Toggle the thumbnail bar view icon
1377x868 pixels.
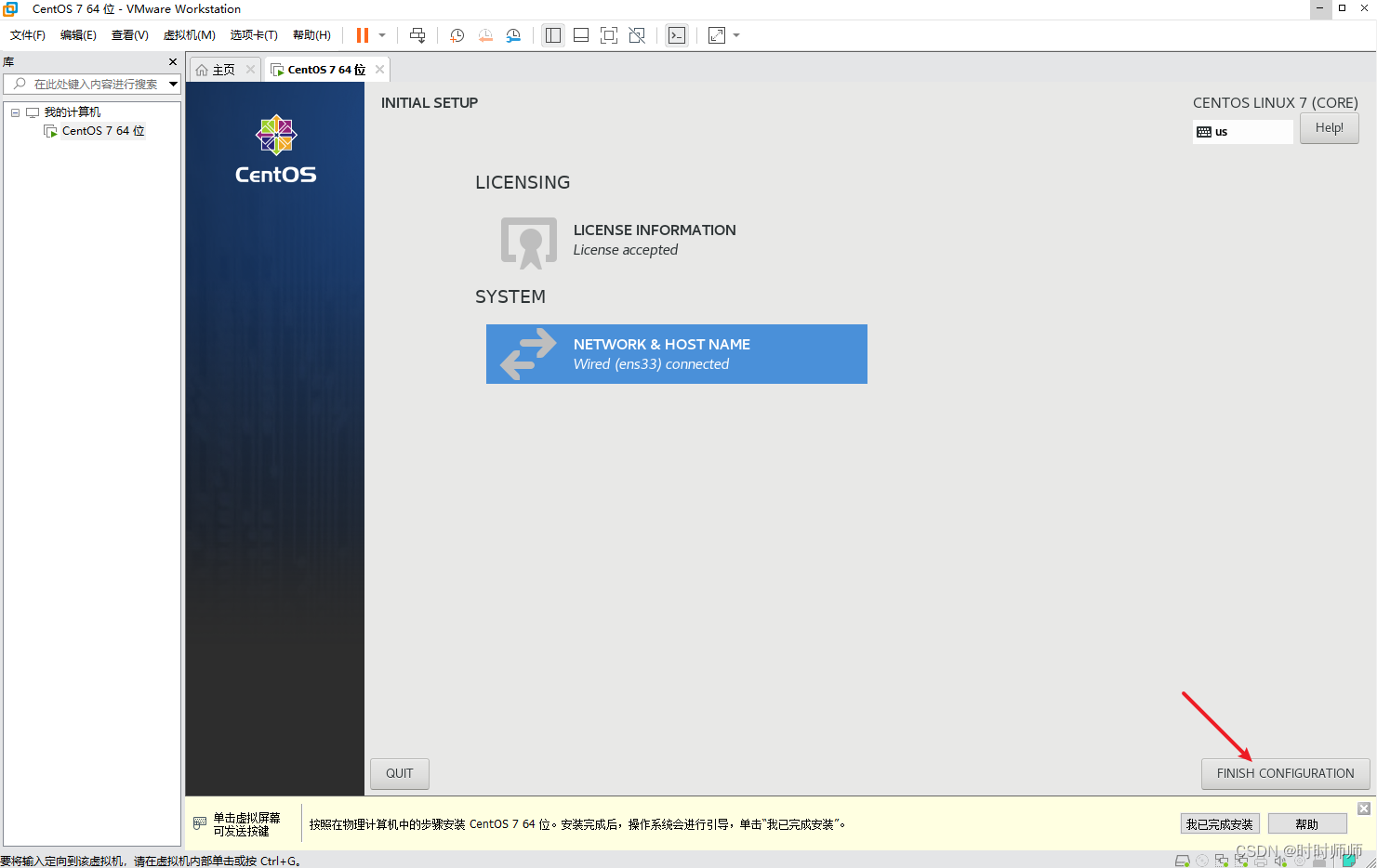[581, 35]
